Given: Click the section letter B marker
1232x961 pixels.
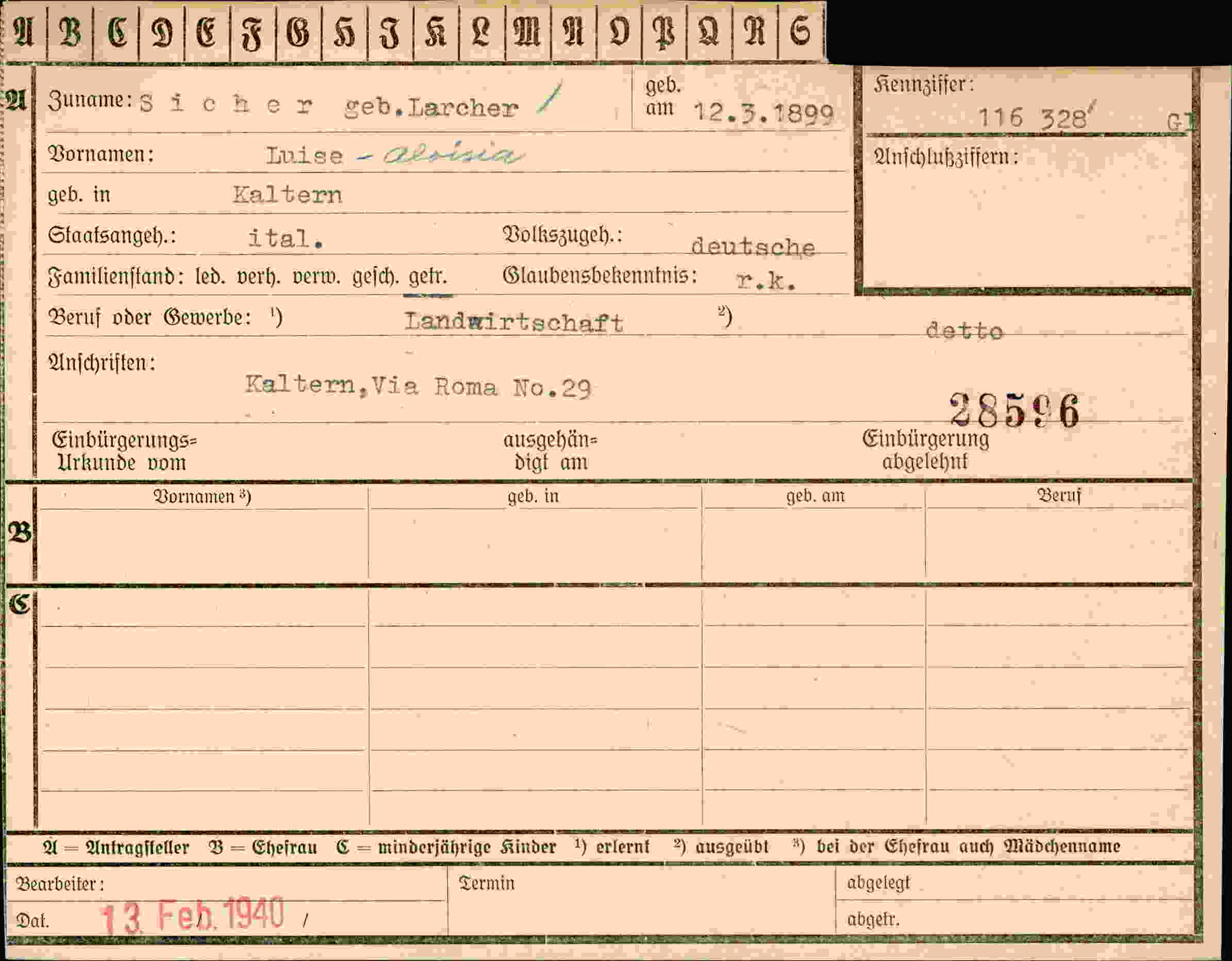Looking at the screenshot, I should pyautogui.click(x=20, y=532).
